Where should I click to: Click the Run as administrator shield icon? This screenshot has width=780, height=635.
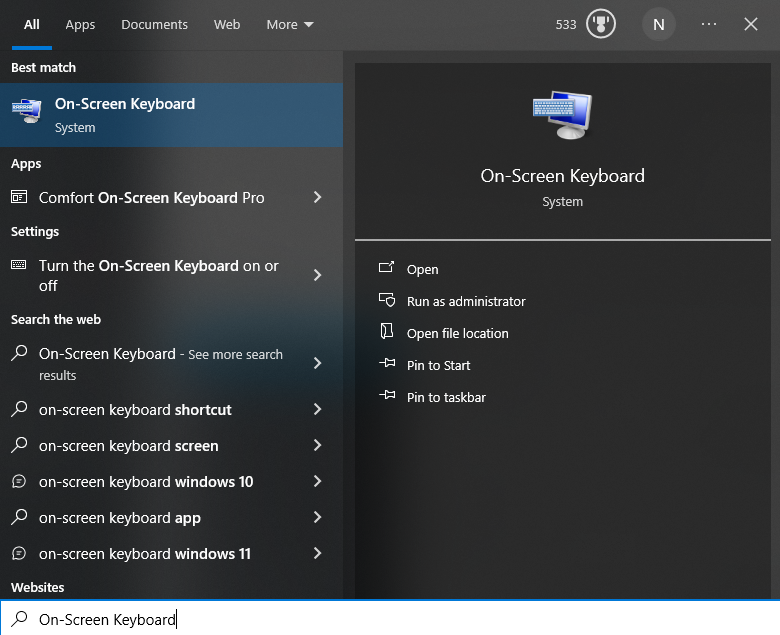pos(387,301)
